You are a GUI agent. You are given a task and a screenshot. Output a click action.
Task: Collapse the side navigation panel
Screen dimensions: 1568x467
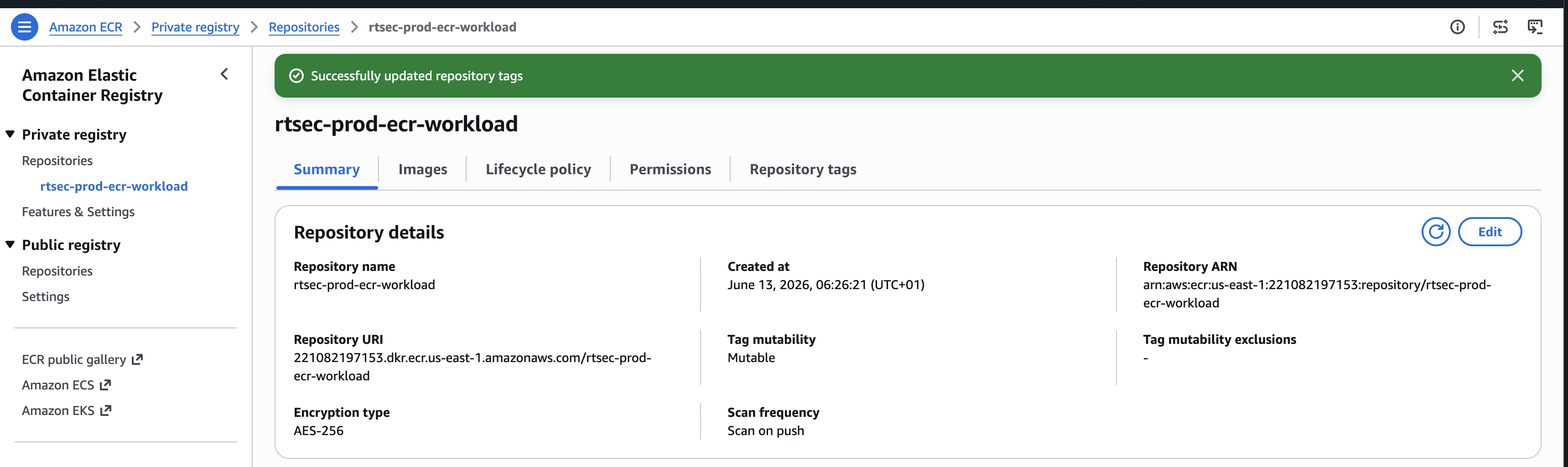coord(224,74)
